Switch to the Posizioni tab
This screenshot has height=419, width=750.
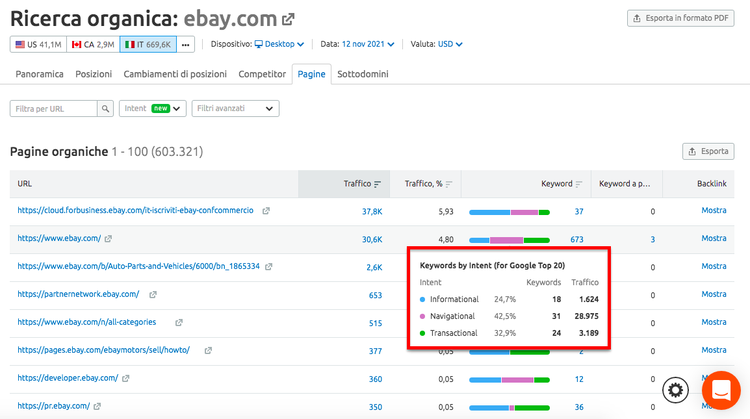(94, 74)
